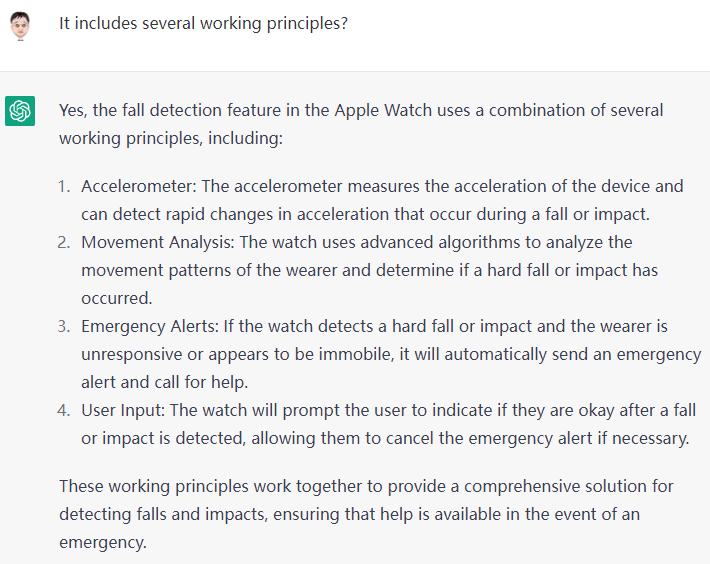
Task: Click the list number "4." marker
Action: [x=65, y=410]
